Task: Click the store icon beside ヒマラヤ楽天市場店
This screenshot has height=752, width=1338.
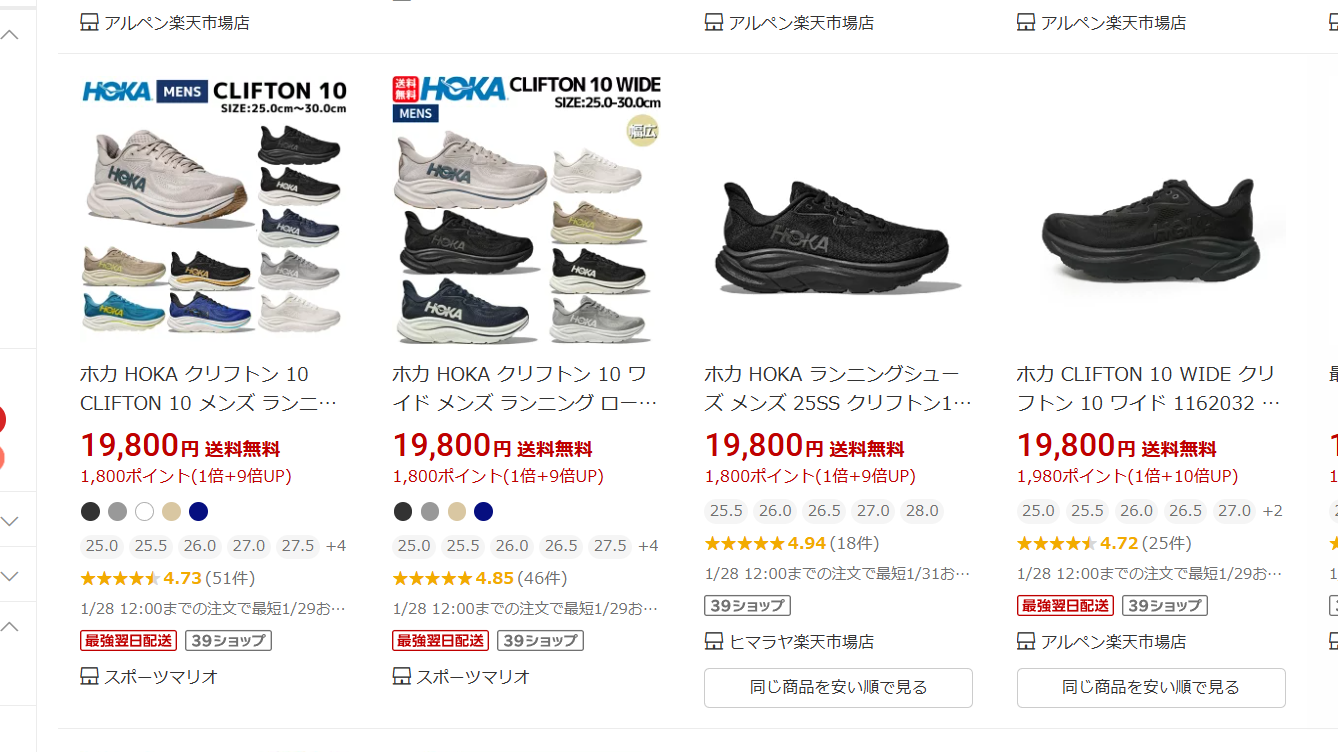Action: tap(714, 641)
